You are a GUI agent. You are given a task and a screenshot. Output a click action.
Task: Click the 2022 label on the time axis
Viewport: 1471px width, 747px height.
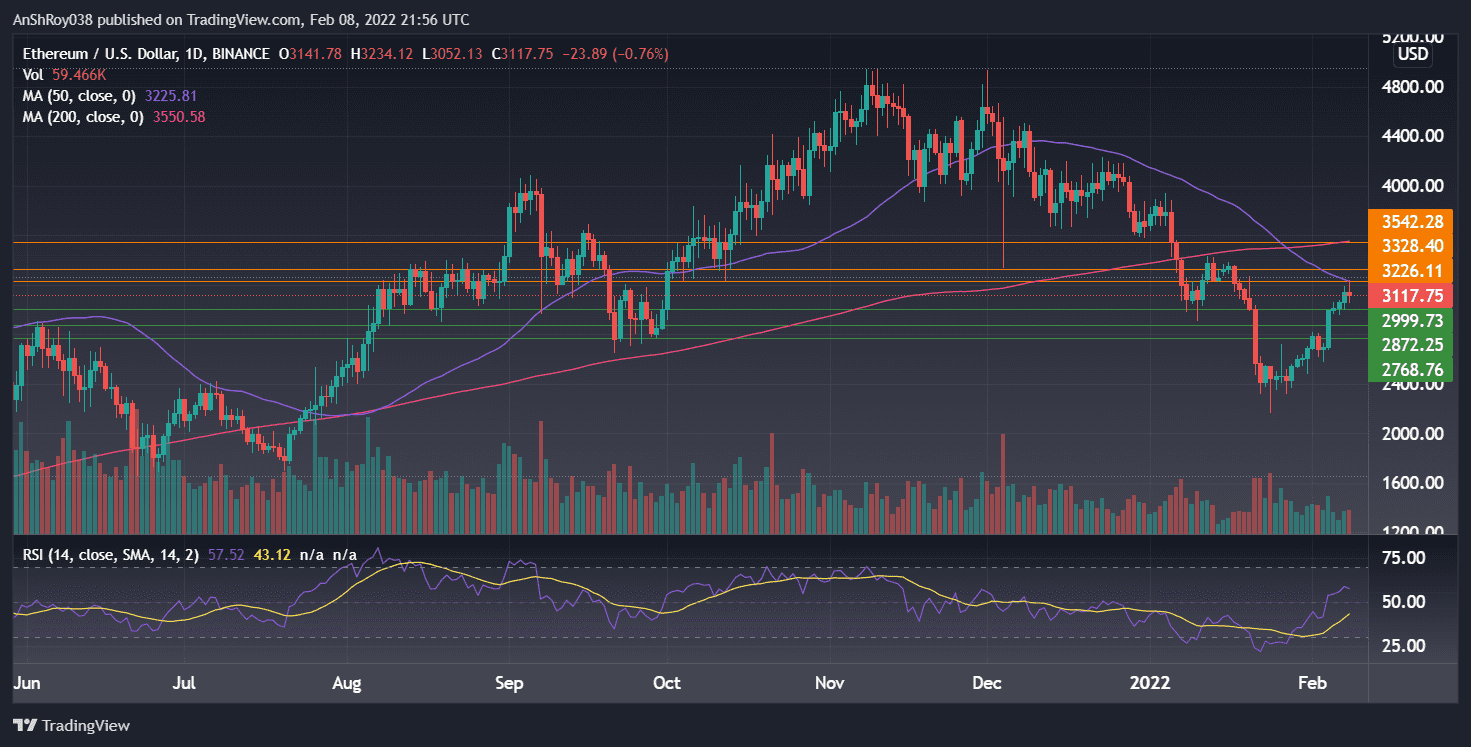pos(1150,683)
